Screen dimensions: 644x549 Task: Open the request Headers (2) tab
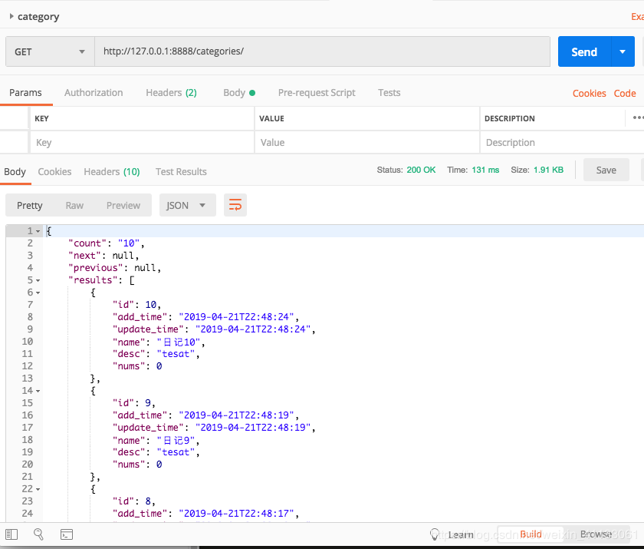click(x=171, y=93)
